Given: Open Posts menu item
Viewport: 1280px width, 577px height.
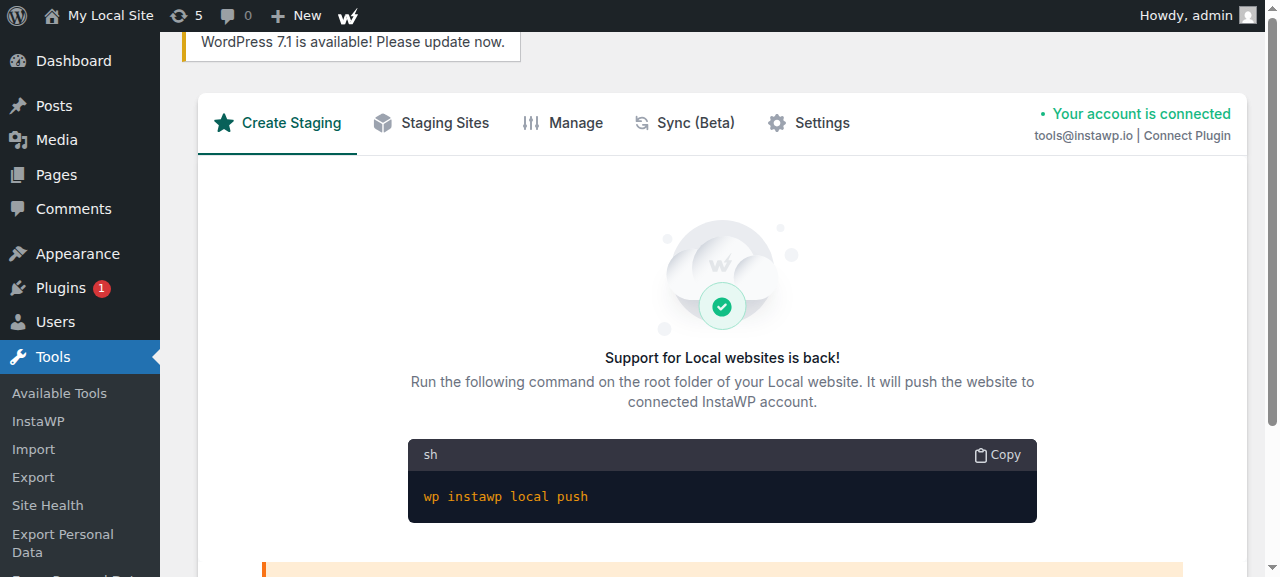Looking at the screenshot, I should click(80, 106).
